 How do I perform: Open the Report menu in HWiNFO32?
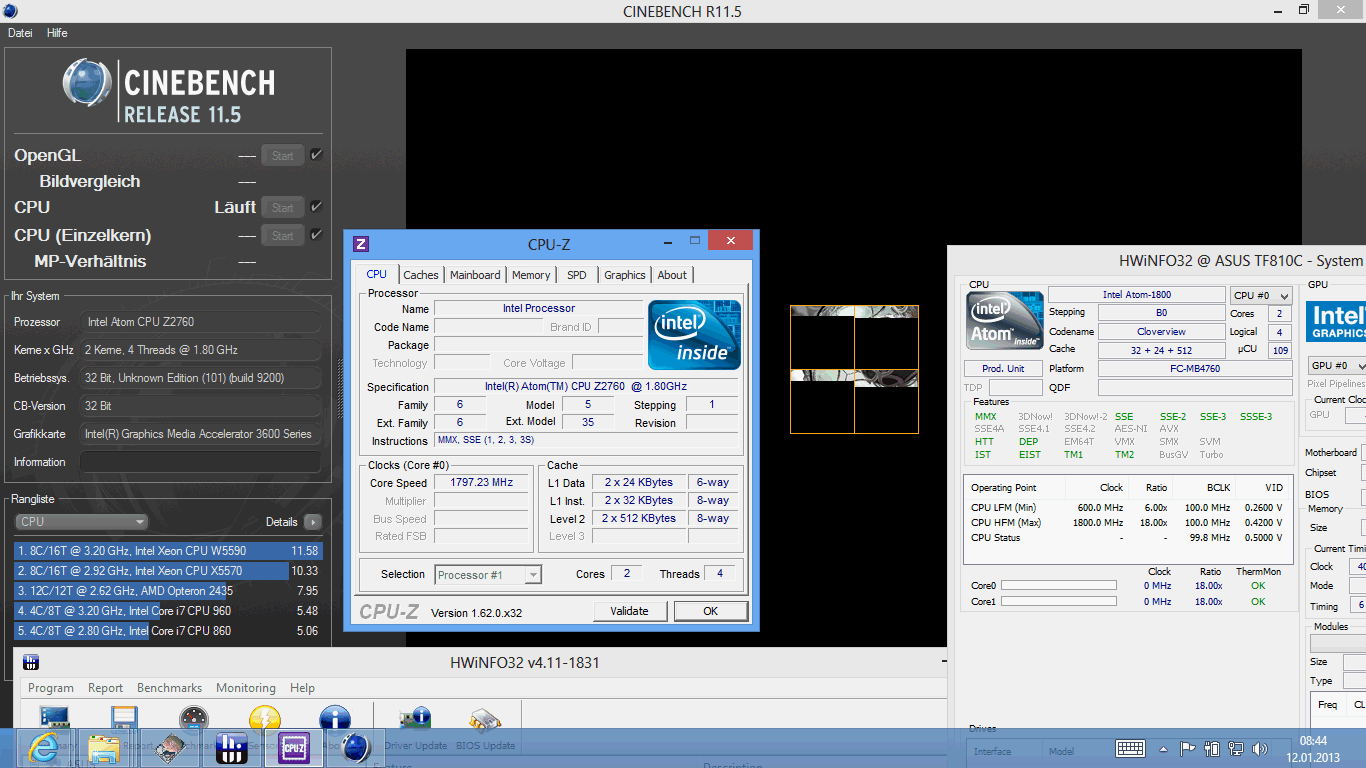coord(105,688)
